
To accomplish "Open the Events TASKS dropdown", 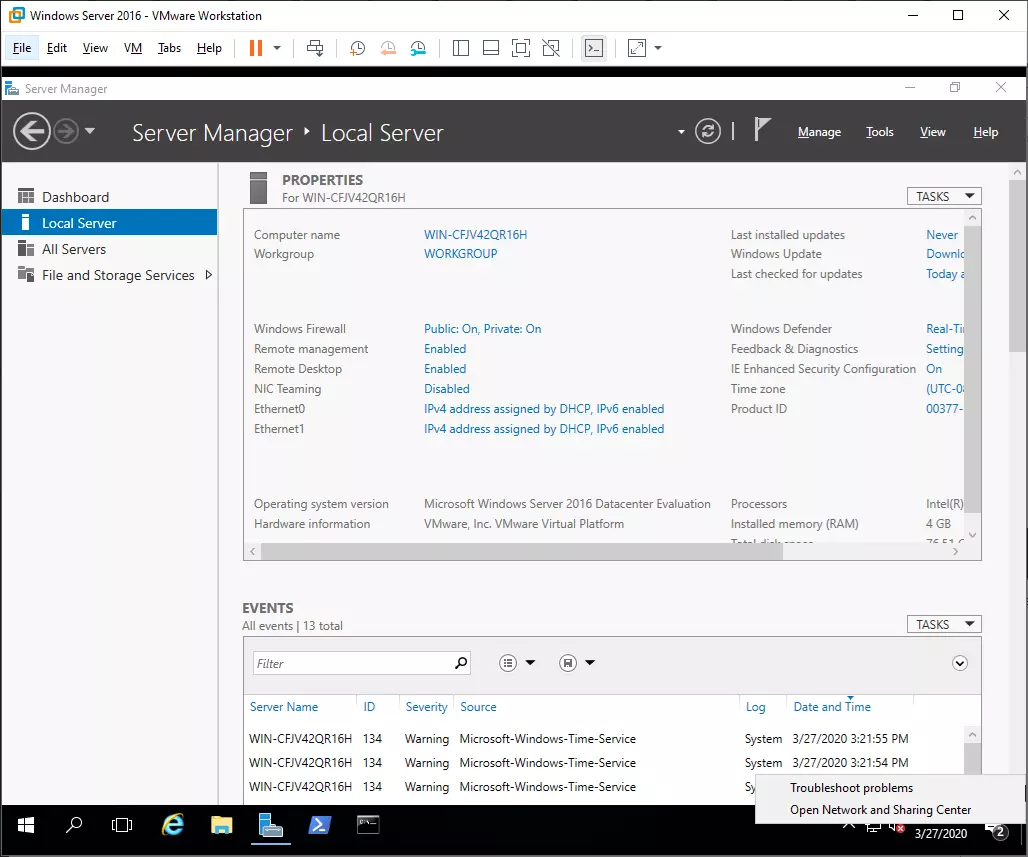I will tap(944, 624).
